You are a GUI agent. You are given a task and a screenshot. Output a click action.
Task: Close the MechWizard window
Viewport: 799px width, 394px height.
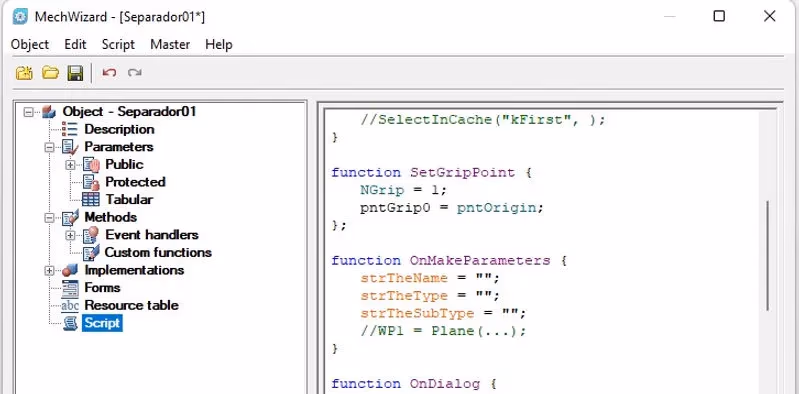769,16
